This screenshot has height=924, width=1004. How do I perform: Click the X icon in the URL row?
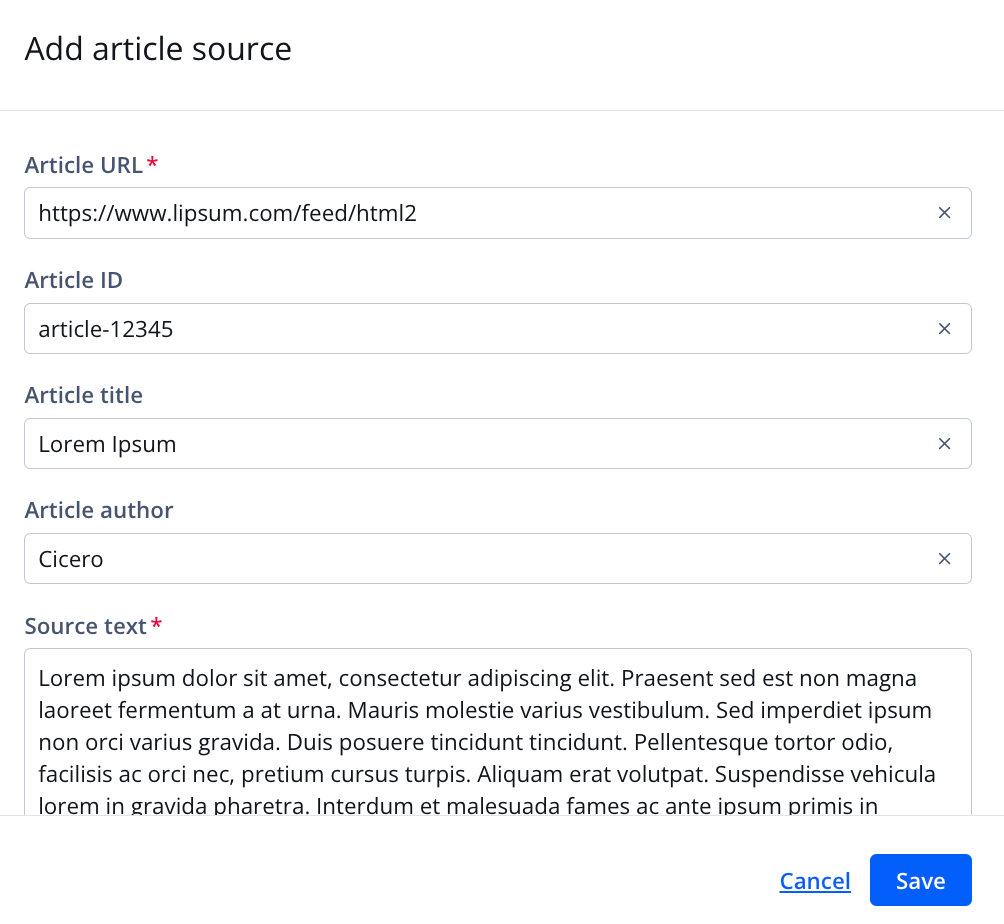[944, 212]
